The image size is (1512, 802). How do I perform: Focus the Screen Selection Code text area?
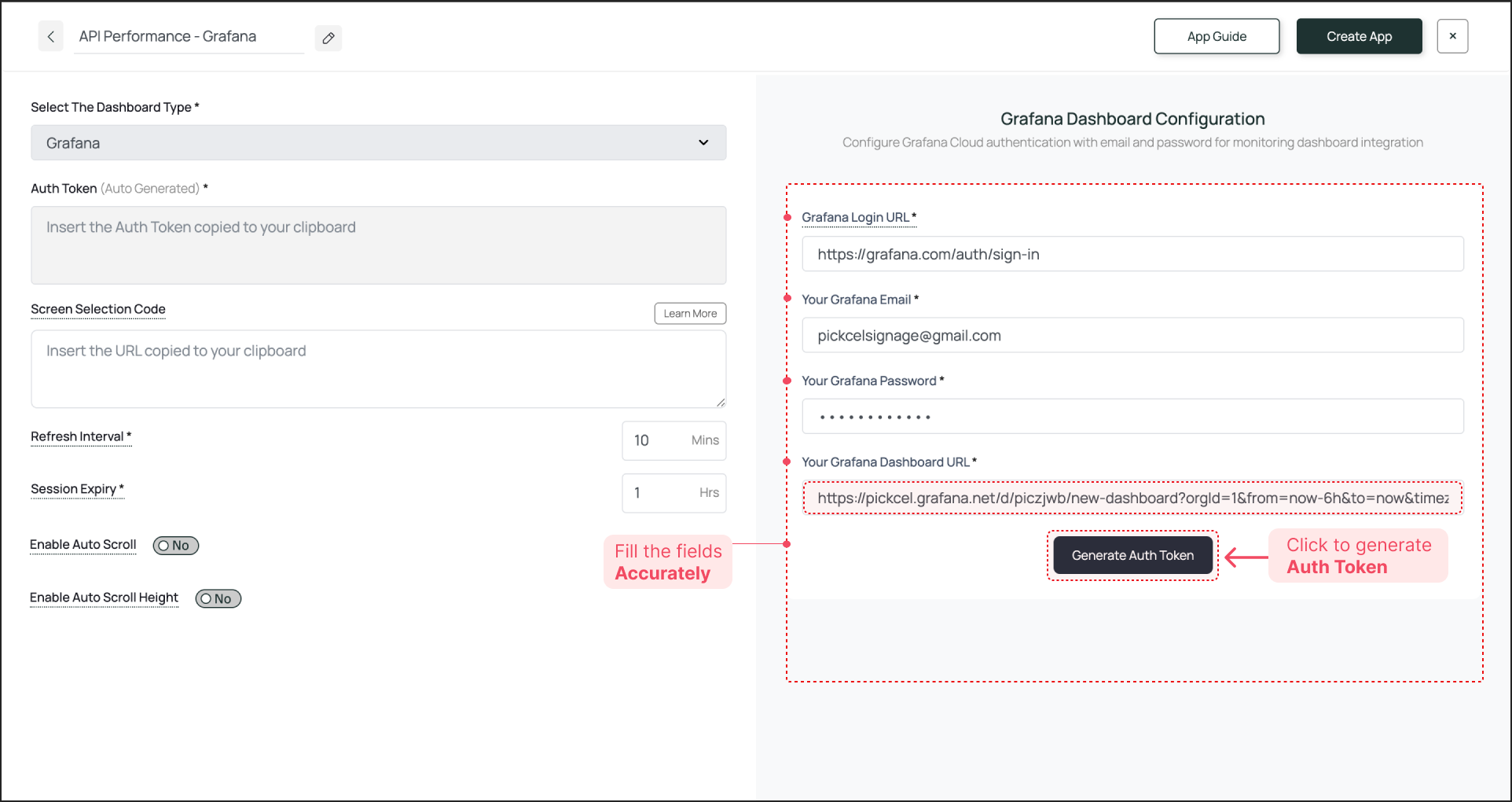click(x=378, y=369)
